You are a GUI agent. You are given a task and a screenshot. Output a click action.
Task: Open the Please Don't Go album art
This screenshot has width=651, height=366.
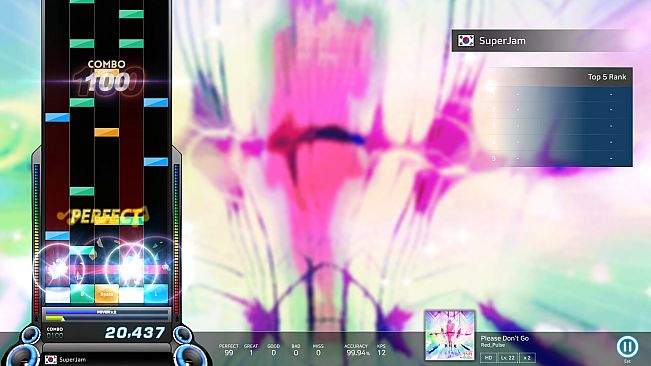pos(450,335)
